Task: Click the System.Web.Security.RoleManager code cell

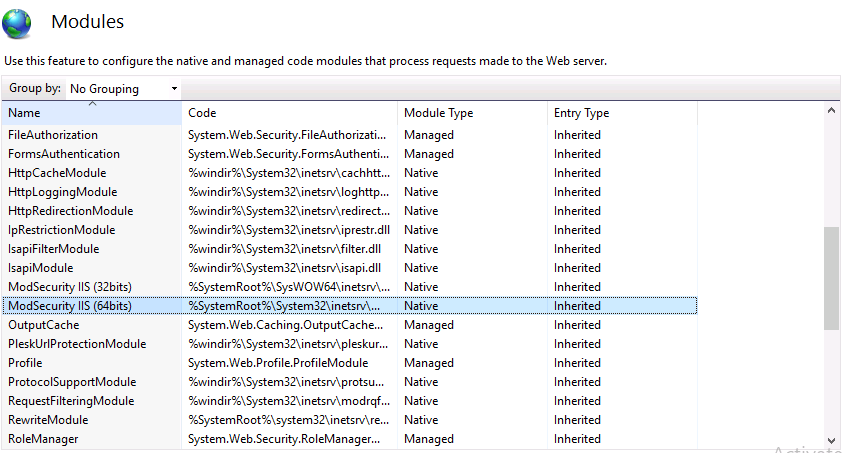Action: click(284, 439)
